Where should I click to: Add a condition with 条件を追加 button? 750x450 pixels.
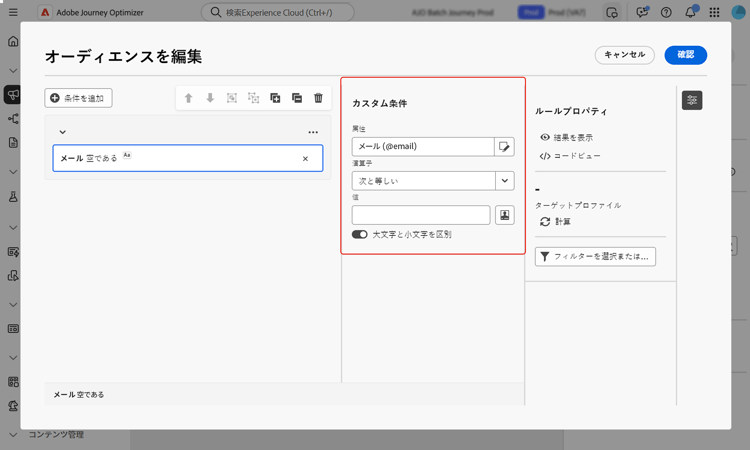78,98
